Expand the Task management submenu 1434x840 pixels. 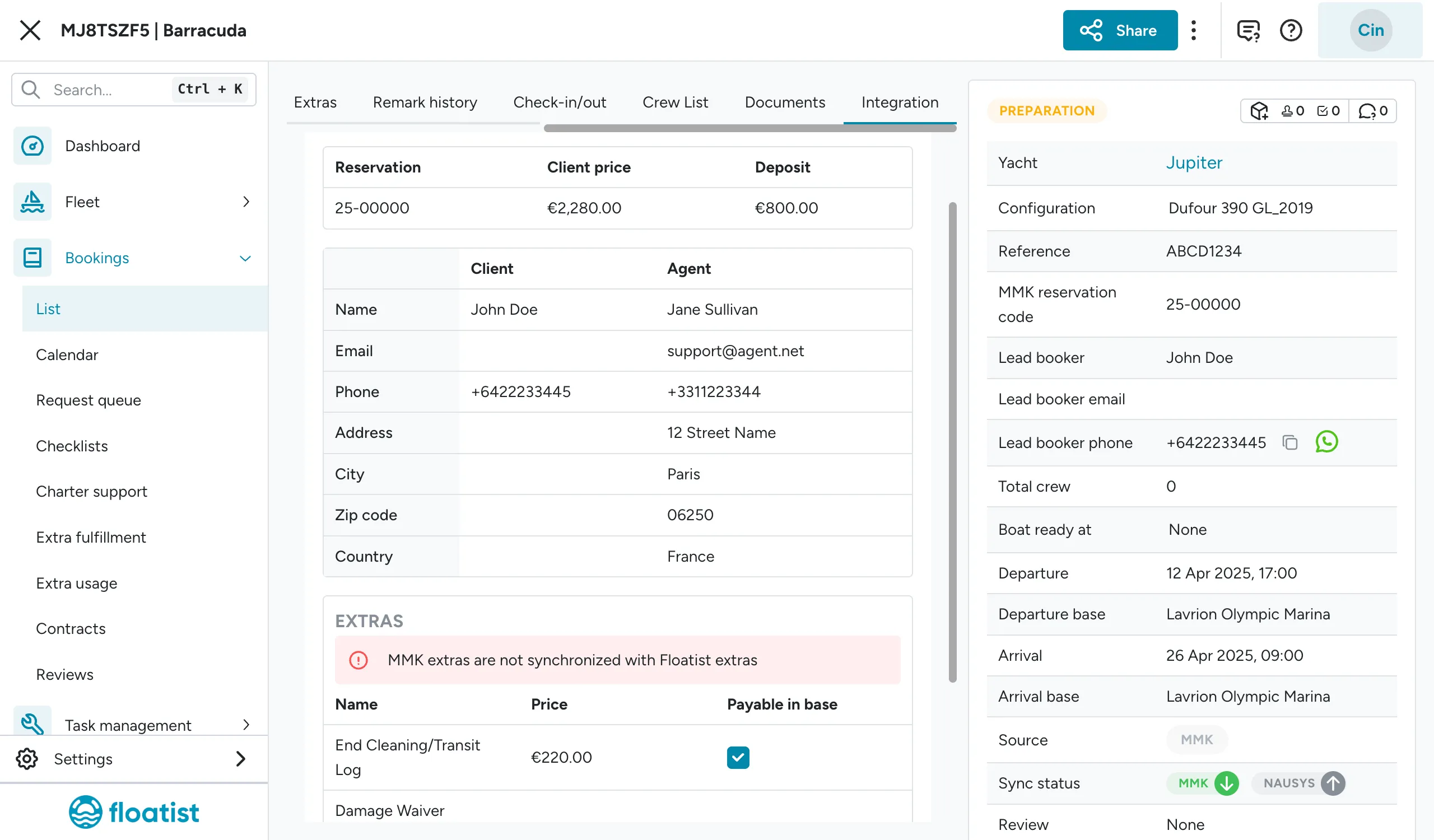[x=246, y=725]
